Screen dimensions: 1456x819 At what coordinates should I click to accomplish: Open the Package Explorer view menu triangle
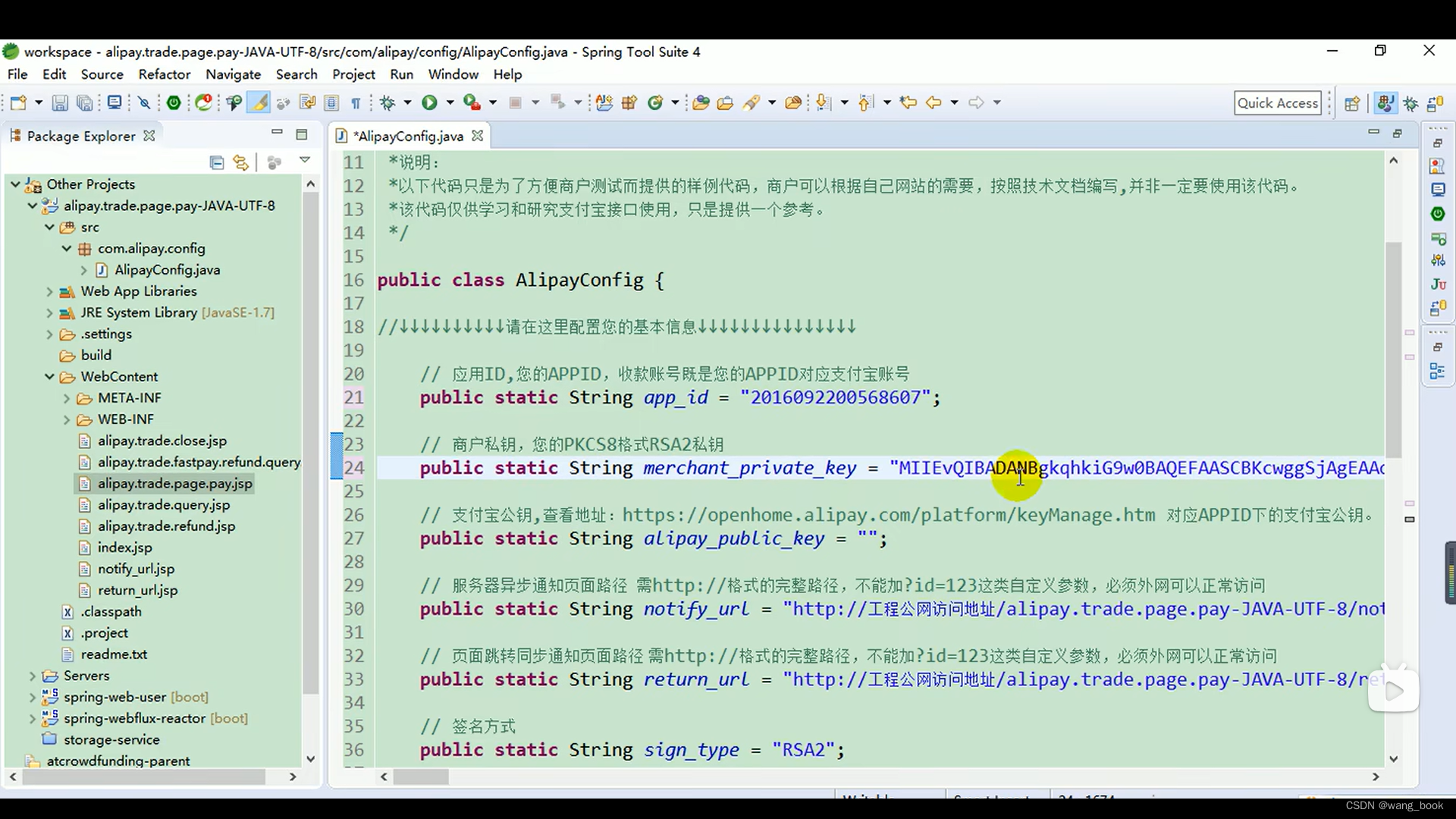[305, 160]
